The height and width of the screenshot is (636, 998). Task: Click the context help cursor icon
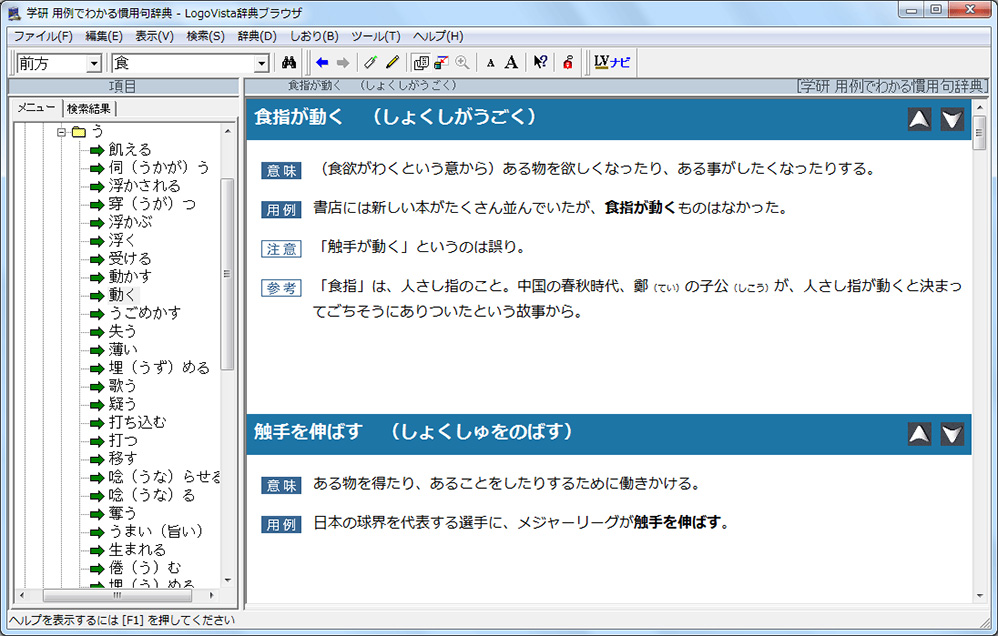[540, 62]
